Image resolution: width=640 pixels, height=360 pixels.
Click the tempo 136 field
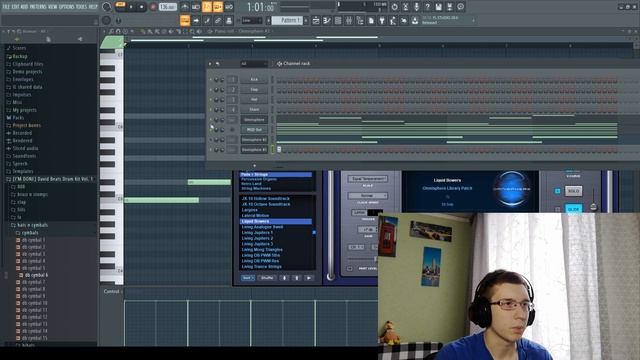(x=167, y=7)
